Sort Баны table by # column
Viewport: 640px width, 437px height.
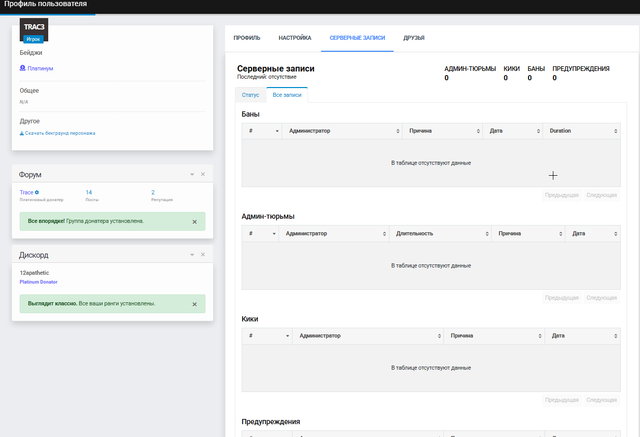click(x=262, y=131)
